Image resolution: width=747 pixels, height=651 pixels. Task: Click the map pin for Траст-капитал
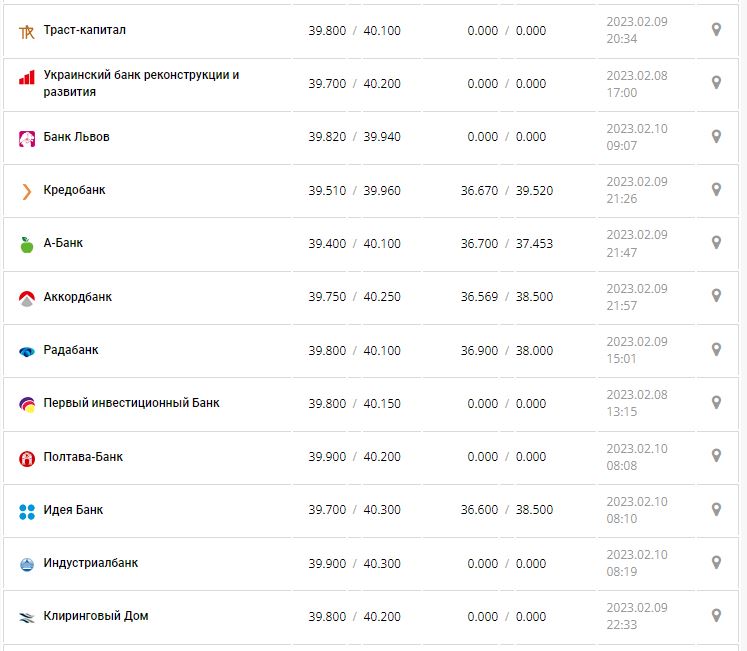[x=716, y=30]
